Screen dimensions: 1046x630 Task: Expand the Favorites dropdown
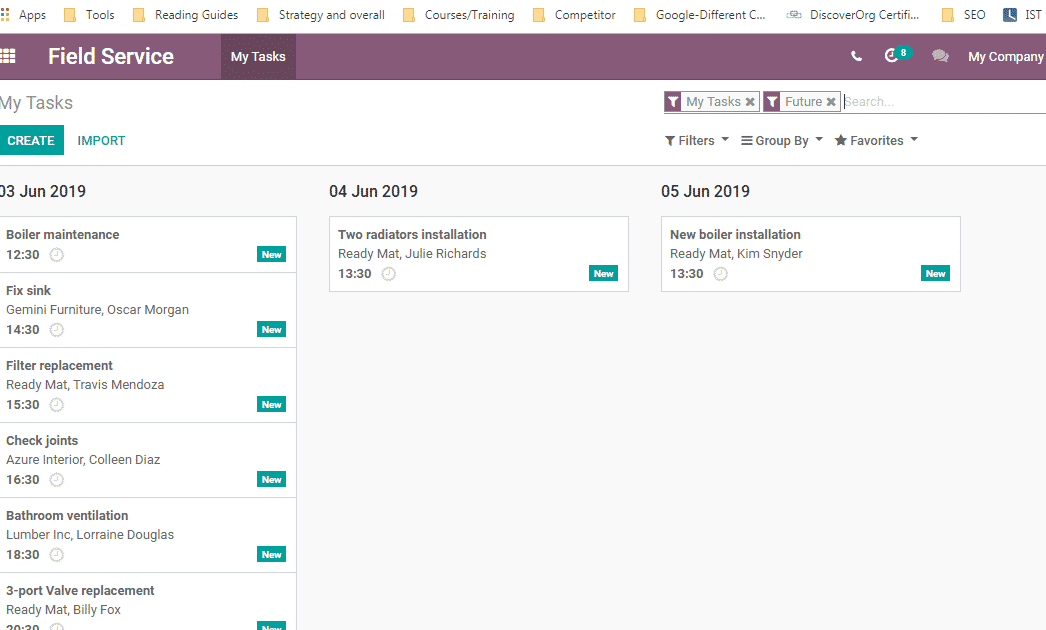(x=877, y=140)
